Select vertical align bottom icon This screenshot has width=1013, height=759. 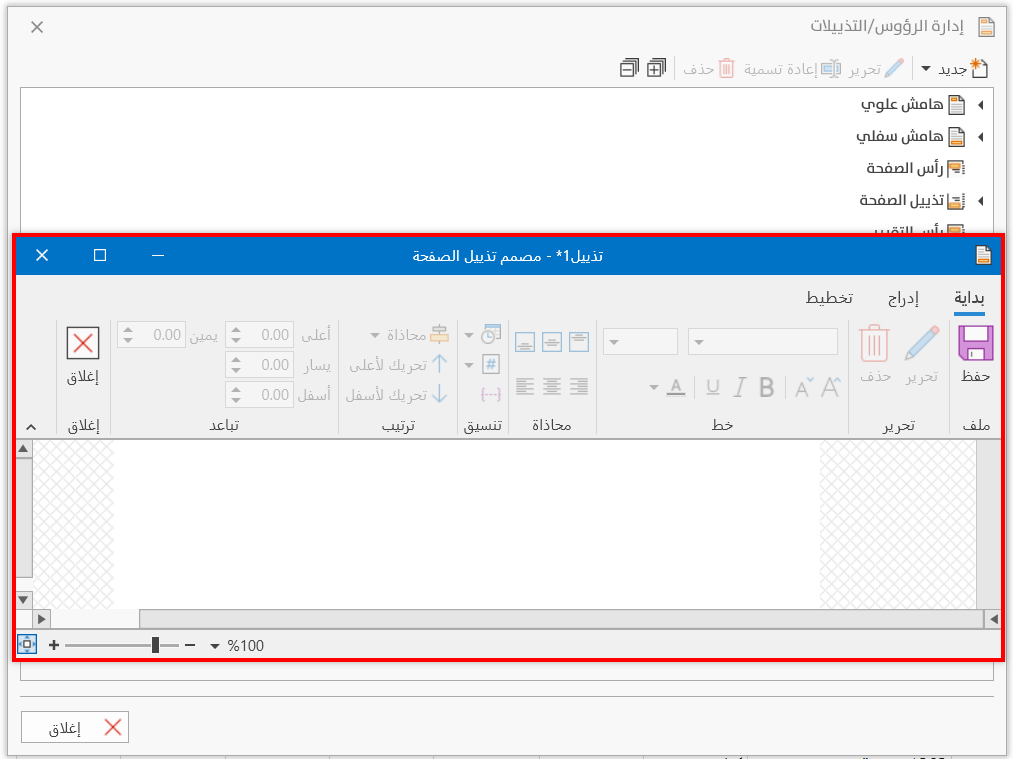tap(525, 342)
